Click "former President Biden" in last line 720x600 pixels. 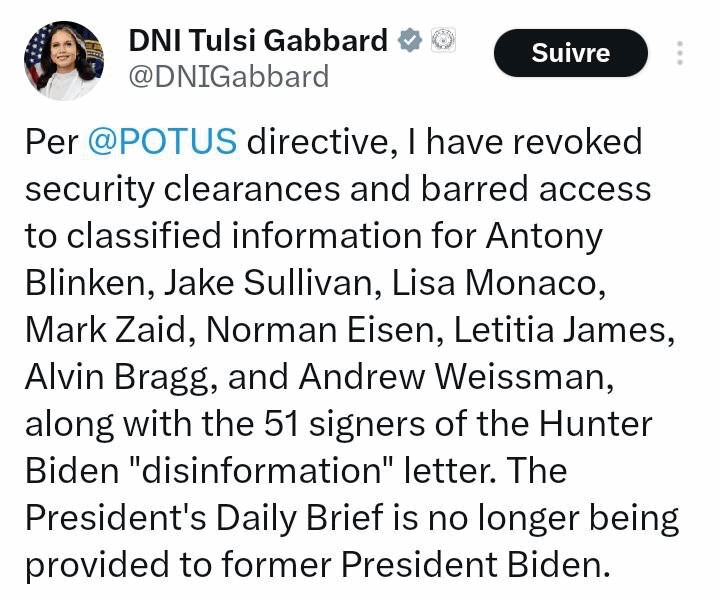point(416,565)
